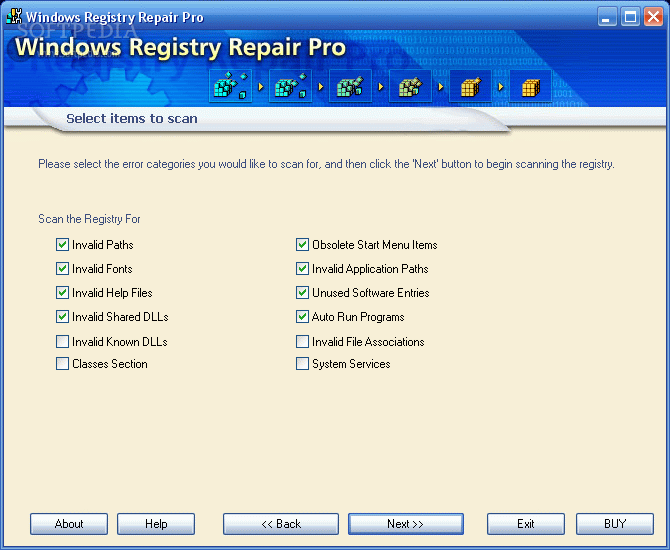Click the second wizard step cube icon
The image size is (670, 550).
(x=291, y=86)
